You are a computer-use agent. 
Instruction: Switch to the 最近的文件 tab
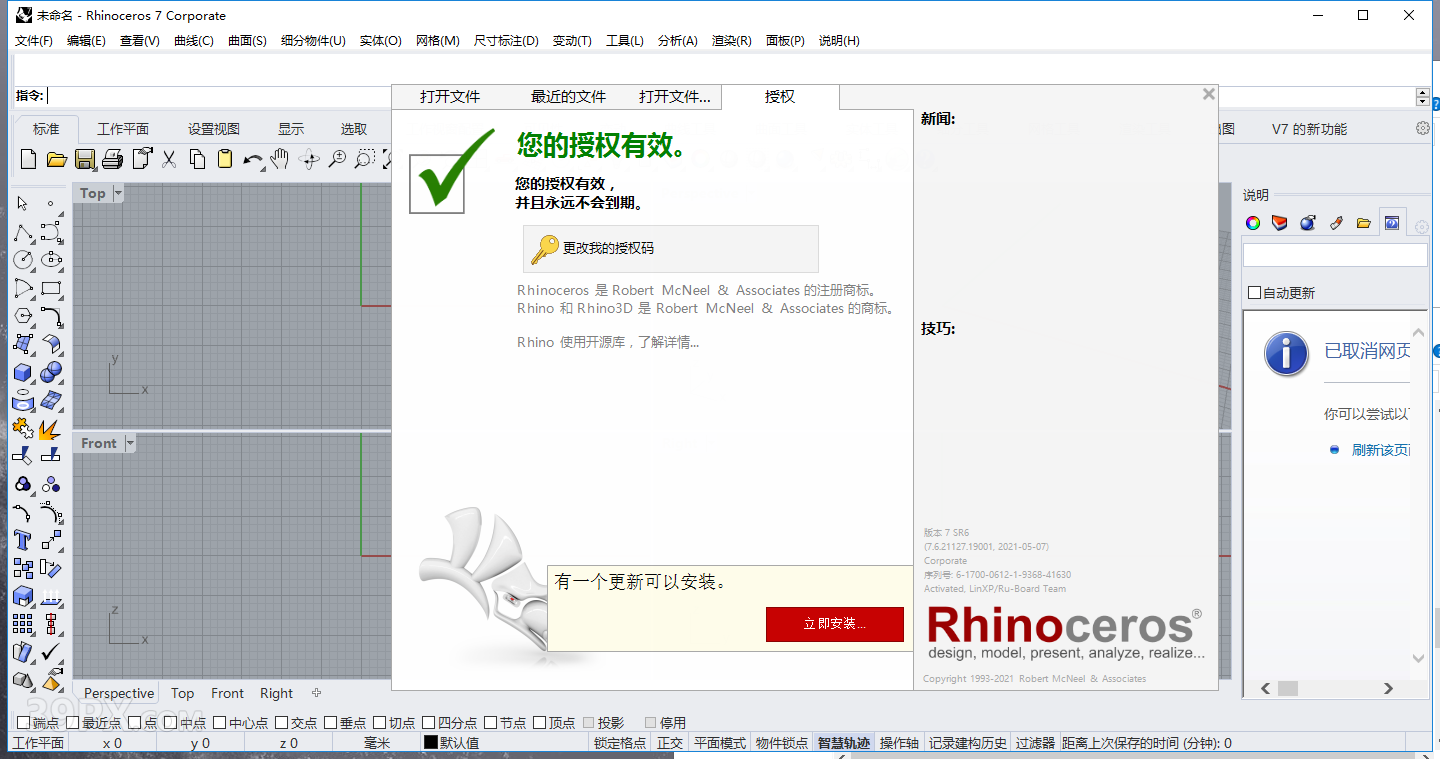click(x=566, y=96)
